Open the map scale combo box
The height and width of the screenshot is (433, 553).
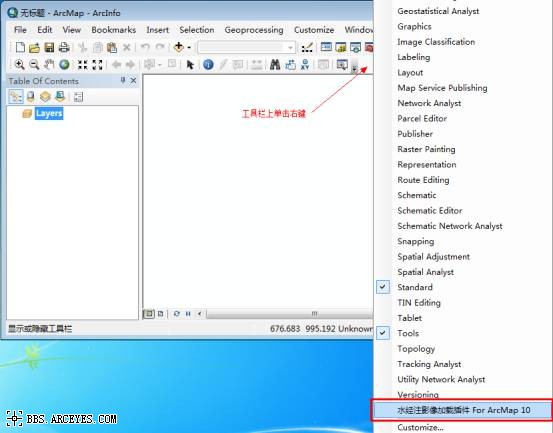point(247,47)
